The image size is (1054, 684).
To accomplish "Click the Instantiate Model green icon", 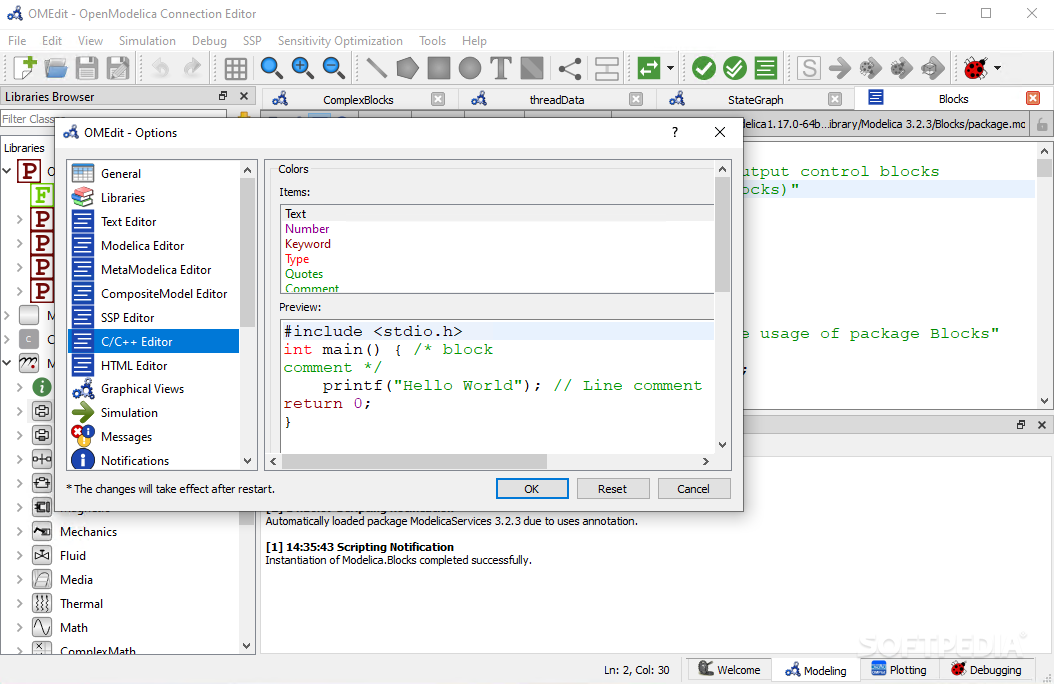I will (x=766, y=68).
